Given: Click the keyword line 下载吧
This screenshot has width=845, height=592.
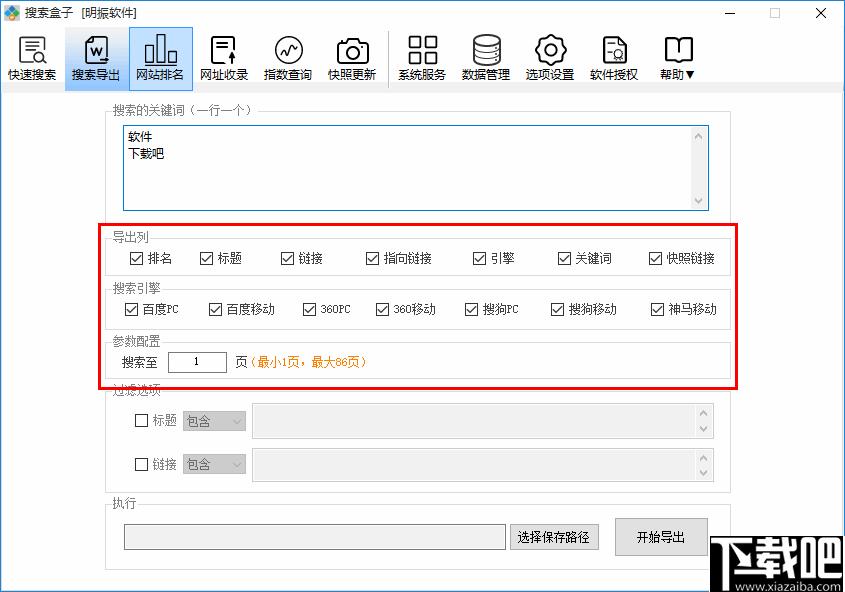Looking at the screenshot, I should pyautogui.click(x=146, y=154).
